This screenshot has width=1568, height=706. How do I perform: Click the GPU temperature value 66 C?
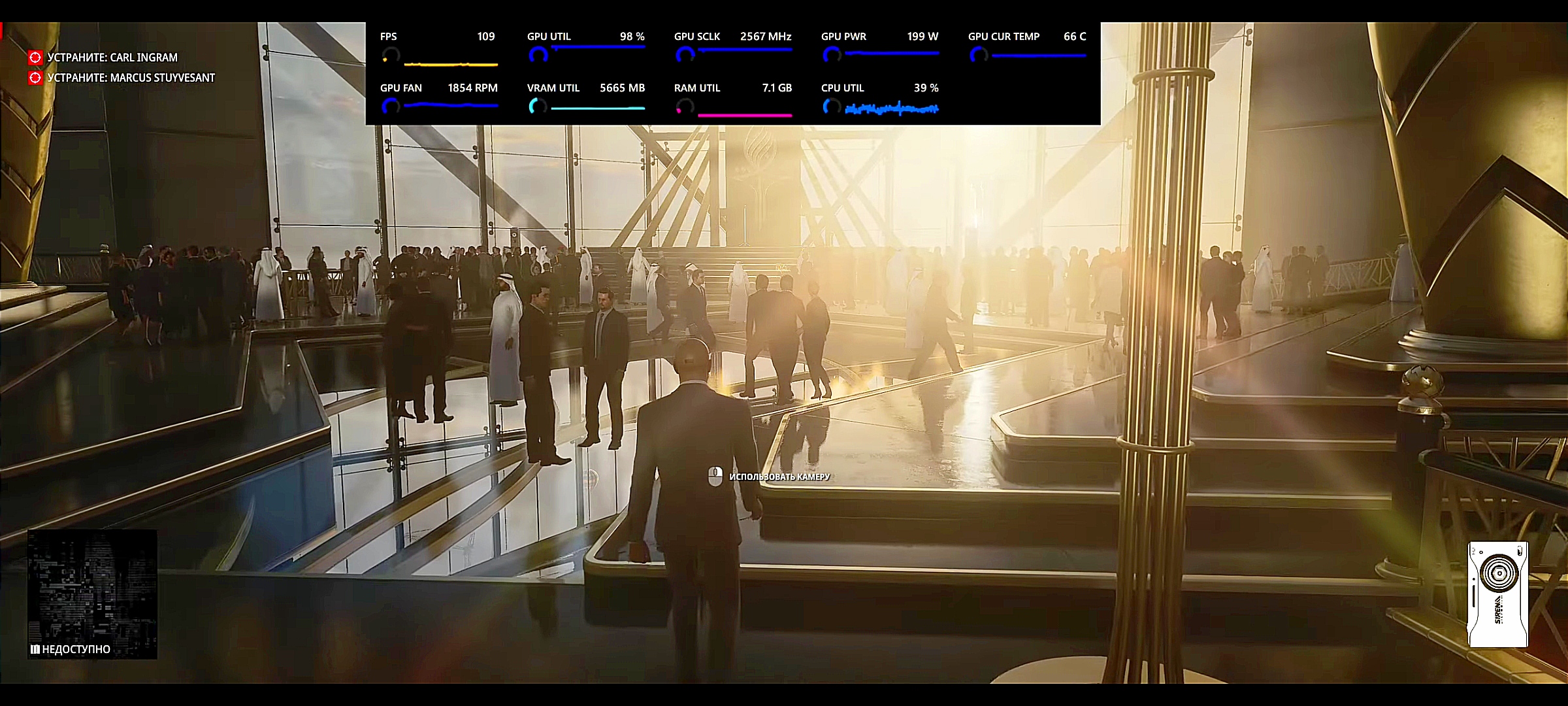pyautogui.click(x=1075, y=37)
